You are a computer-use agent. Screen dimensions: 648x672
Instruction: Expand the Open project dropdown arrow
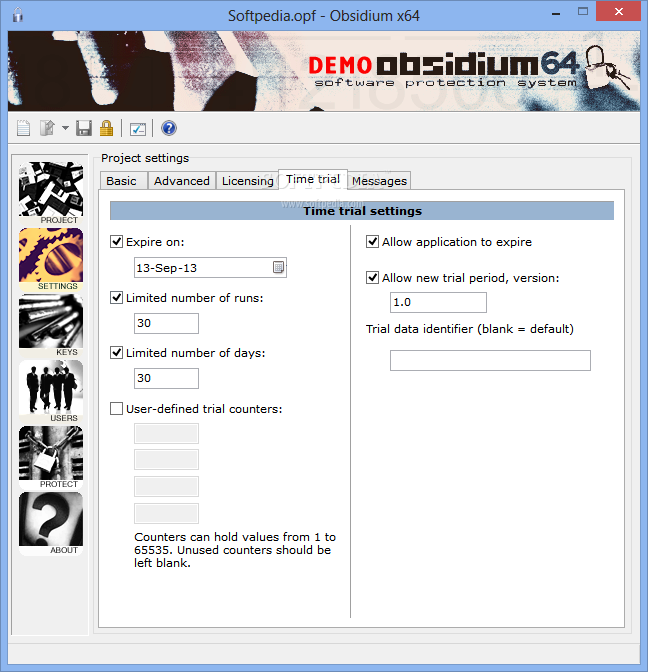point(65,128)
